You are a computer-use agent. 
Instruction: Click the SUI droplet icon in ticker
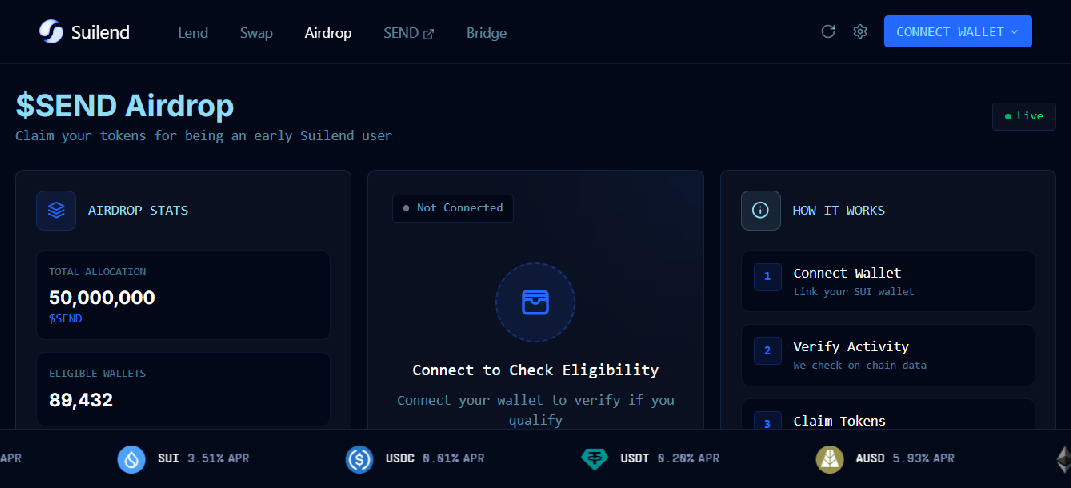click(132, 459)
